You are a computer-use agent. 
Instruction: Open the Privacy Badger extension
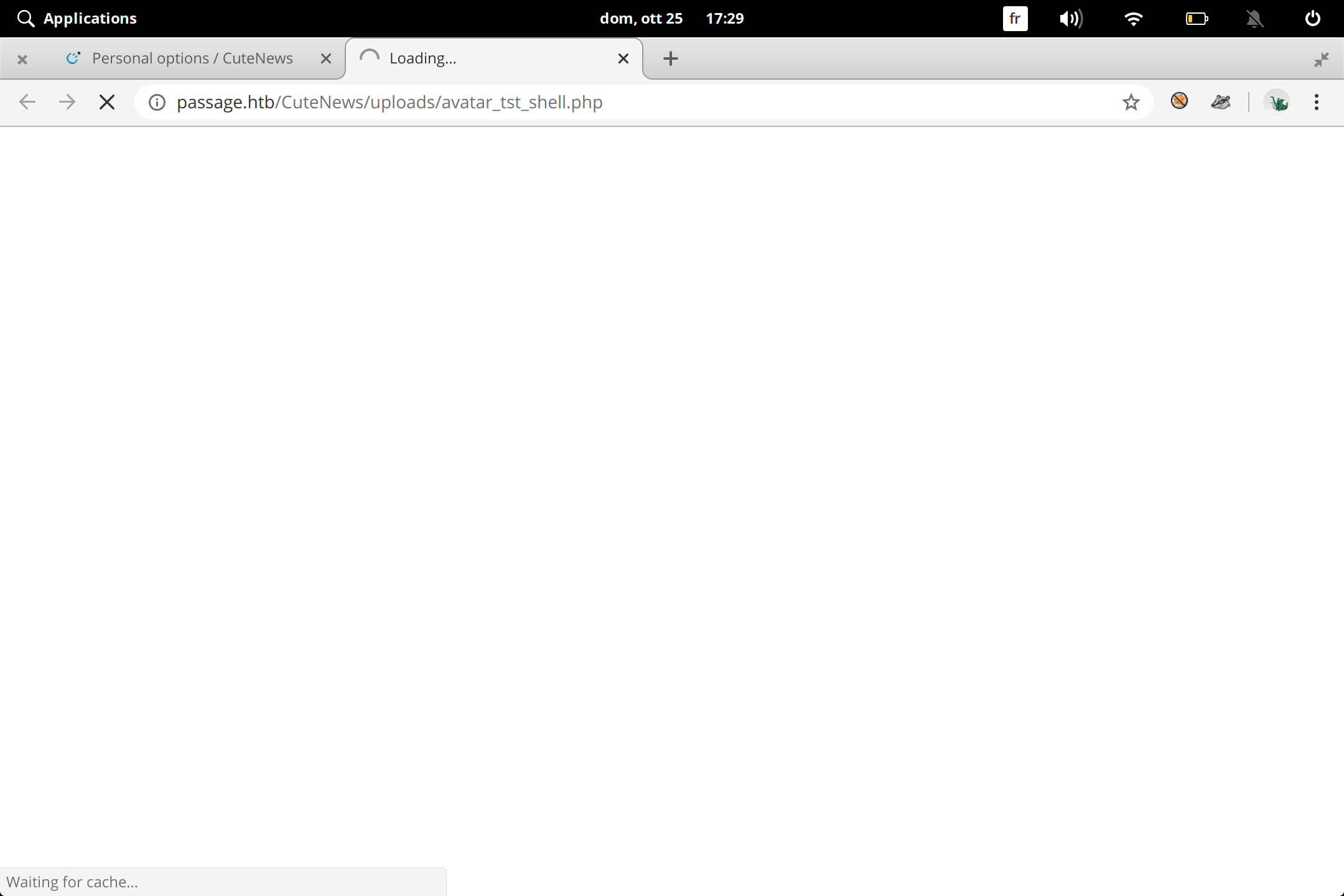tap(1220, 101)
